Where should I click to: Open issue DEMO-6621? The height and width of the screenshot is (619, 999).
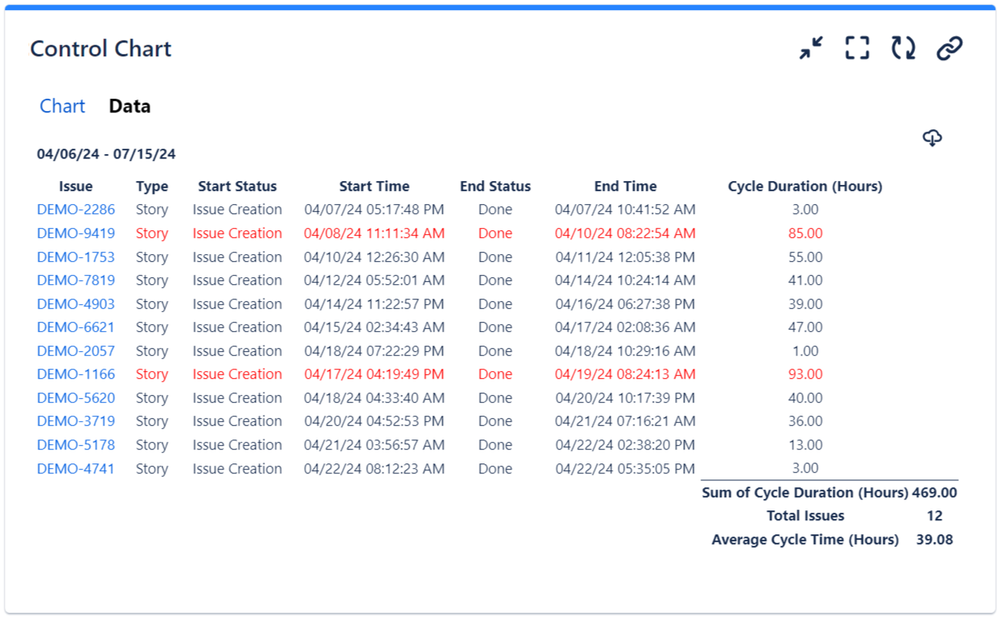tap(76, 327)
